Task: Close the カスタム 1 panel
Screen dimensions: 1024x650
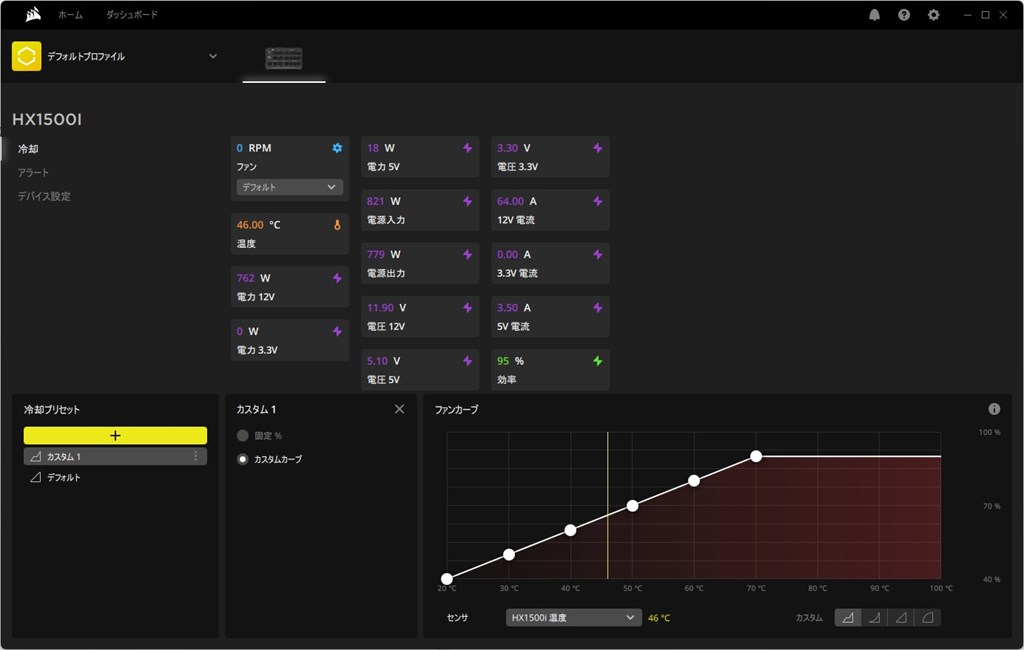Action: click(x=399, y=409)
